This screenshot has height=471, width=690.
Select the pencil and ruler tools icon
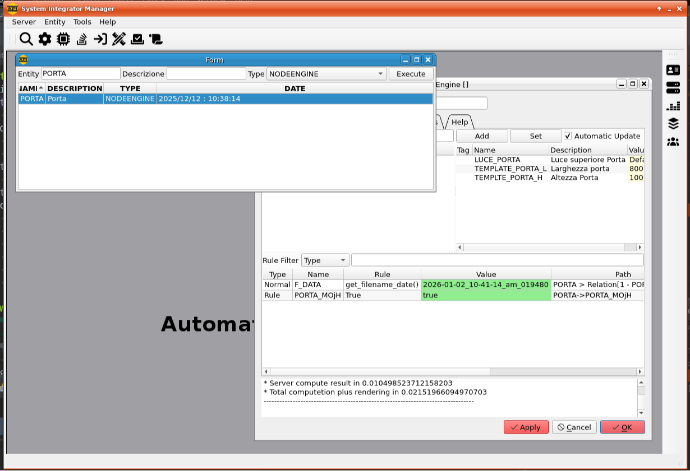118,39
